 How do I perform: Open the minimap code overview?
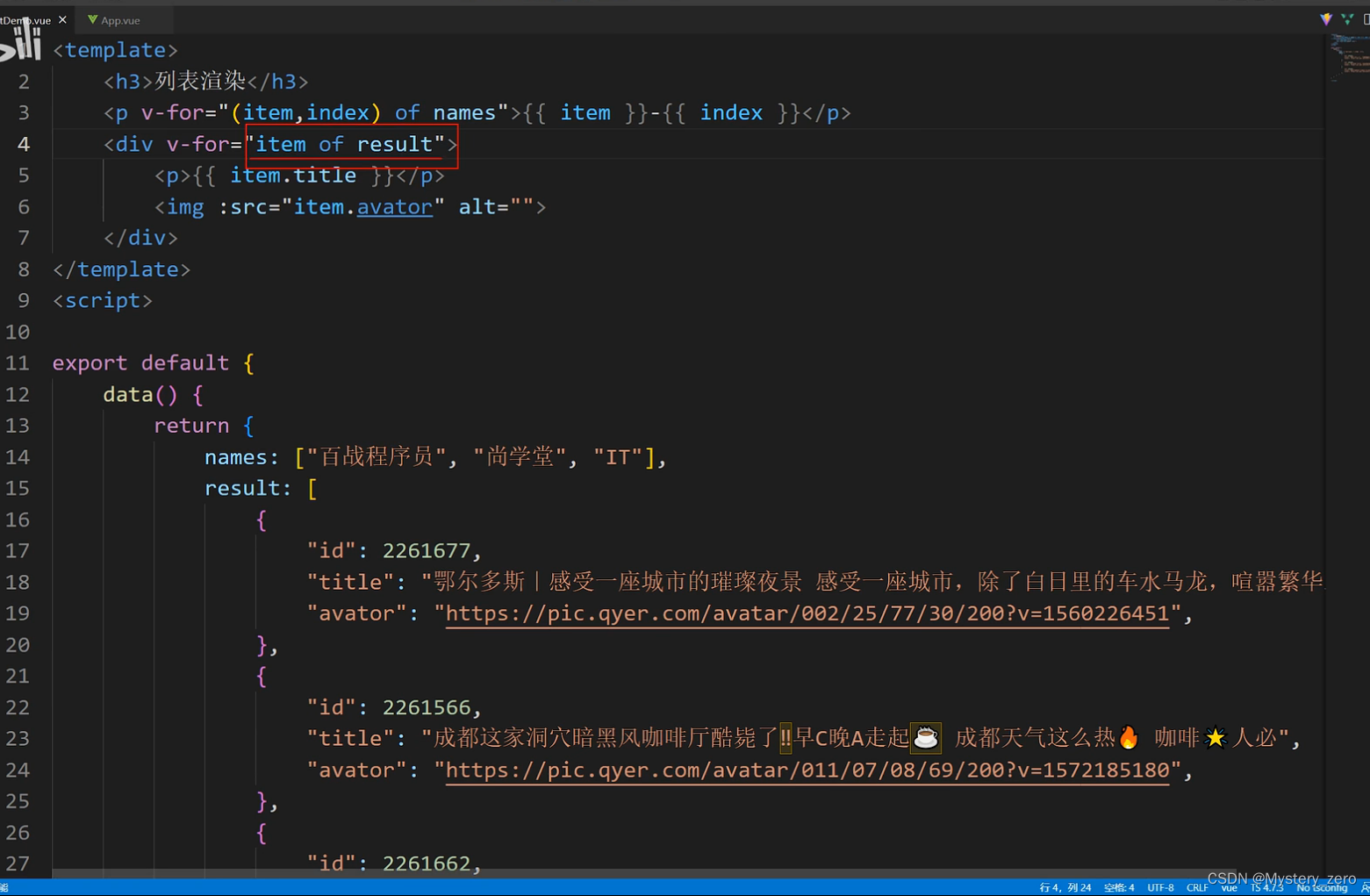click(x=1348, y=57)
